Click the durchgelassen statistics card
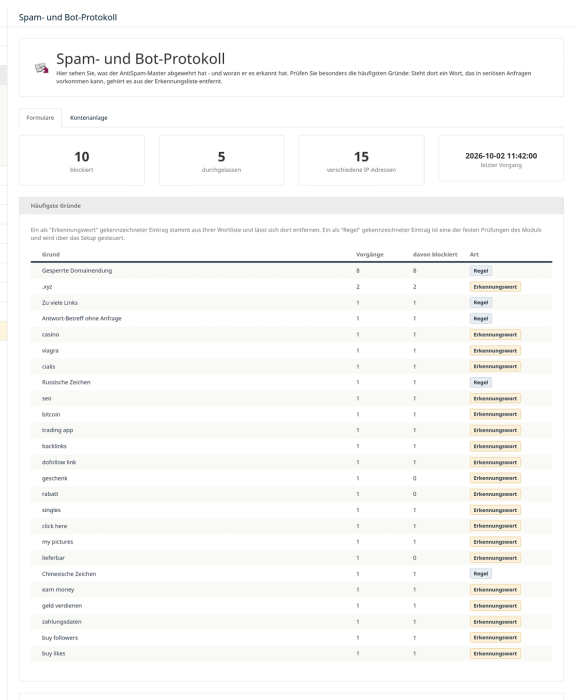The height and width of the screenshot is (700, 583). (221, 160)
